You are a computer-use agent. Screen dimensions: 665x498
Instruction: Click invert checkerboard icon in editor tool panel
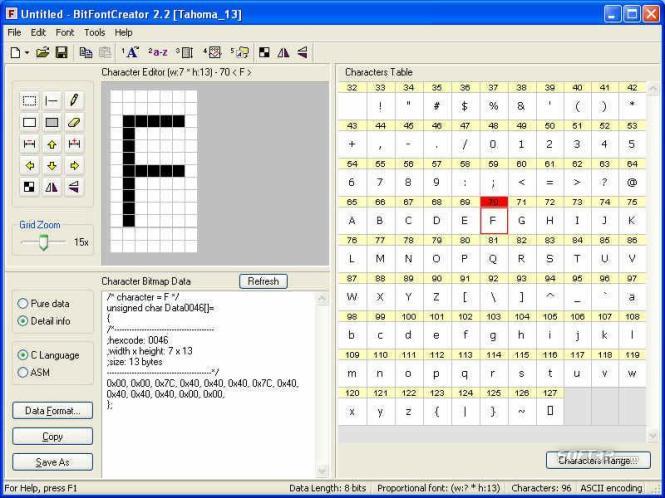(x=29, y=187)
